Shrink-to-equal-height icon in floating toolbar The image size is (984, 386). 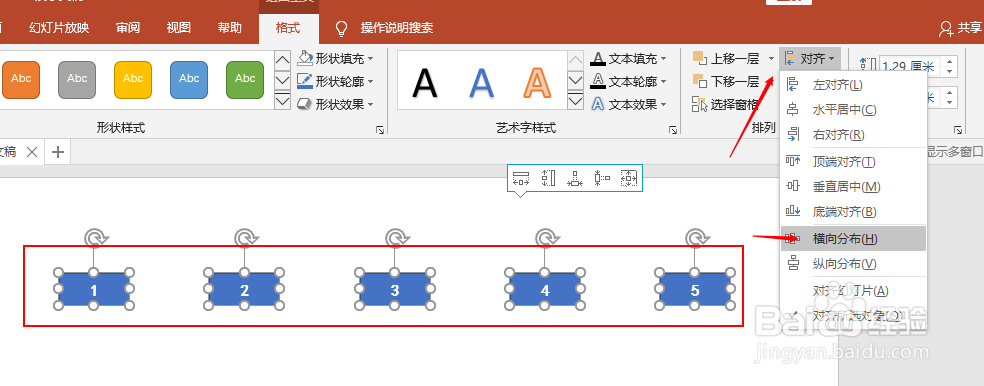tap(602, 178)
